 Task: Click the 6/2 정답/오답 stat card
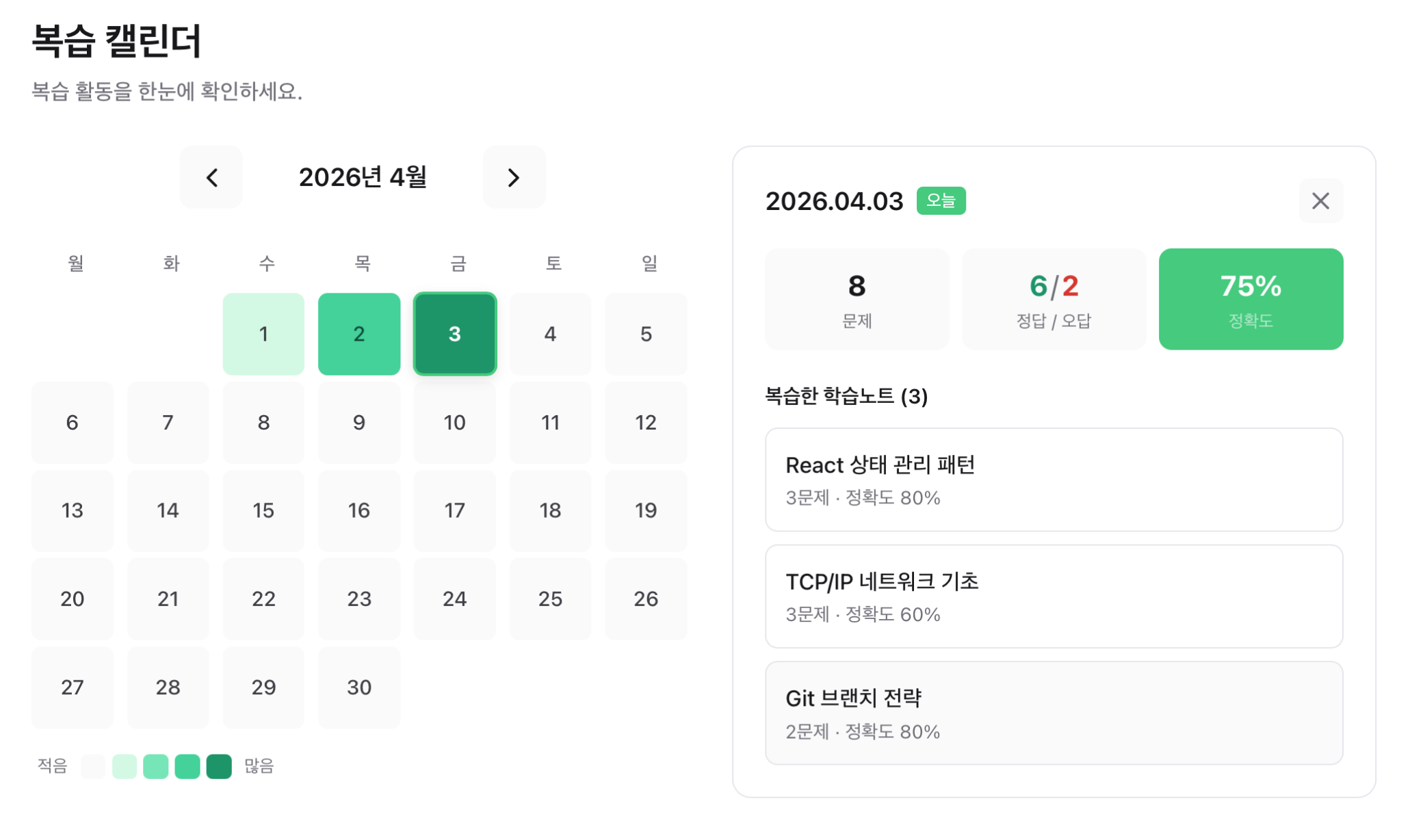(1054, 299)
